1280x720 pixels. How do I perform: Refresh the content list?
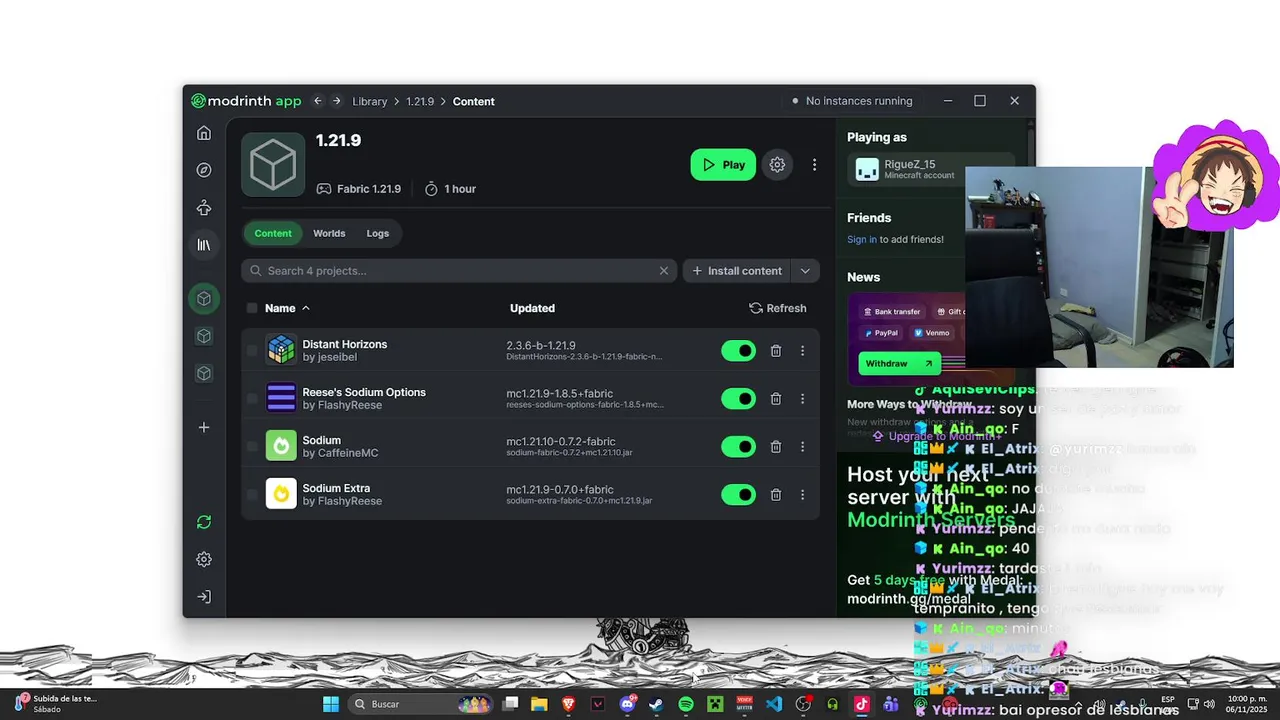778,308
